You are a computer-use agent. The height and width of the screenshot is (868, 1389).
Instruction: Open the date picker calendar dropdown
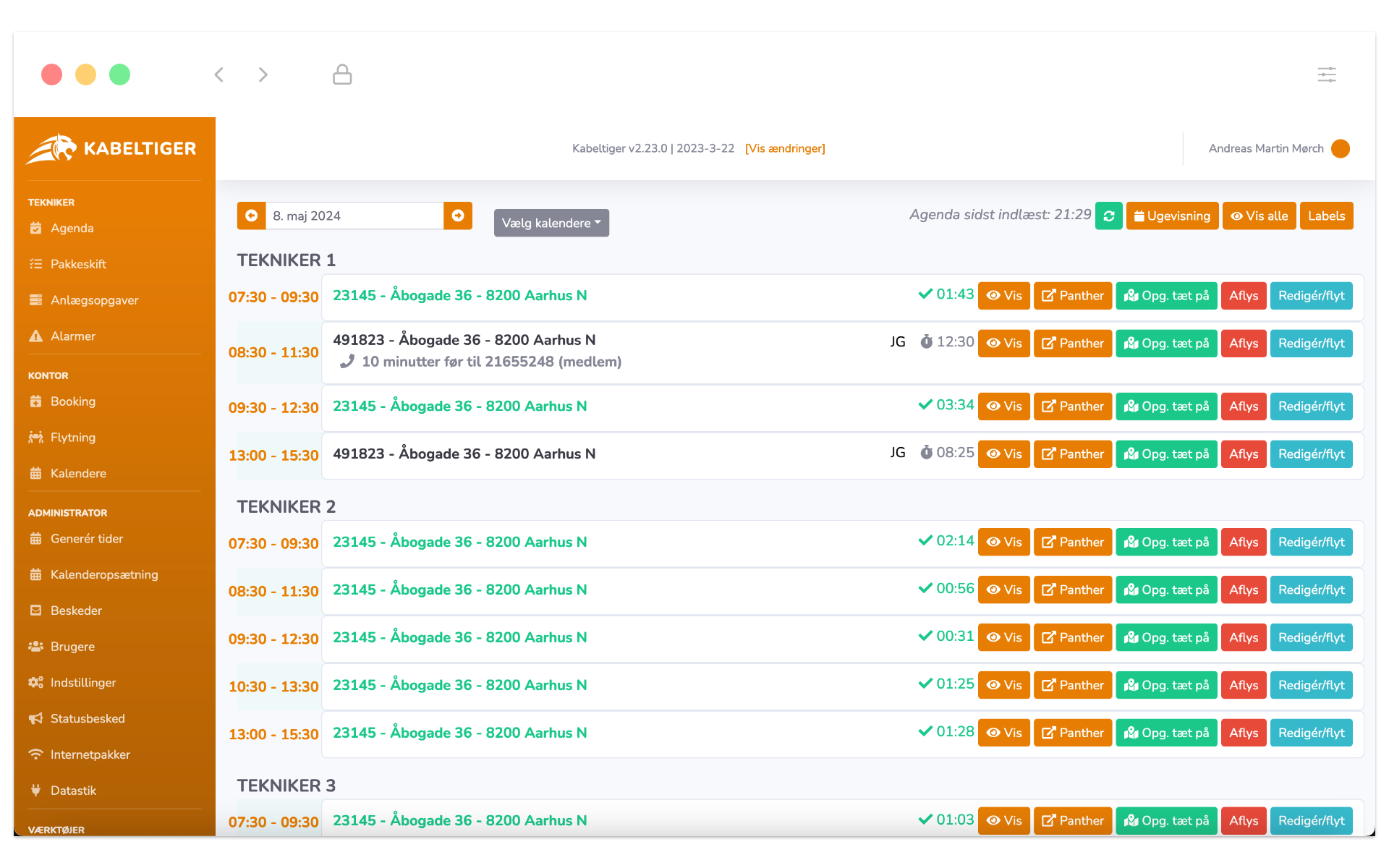(355, 216)
